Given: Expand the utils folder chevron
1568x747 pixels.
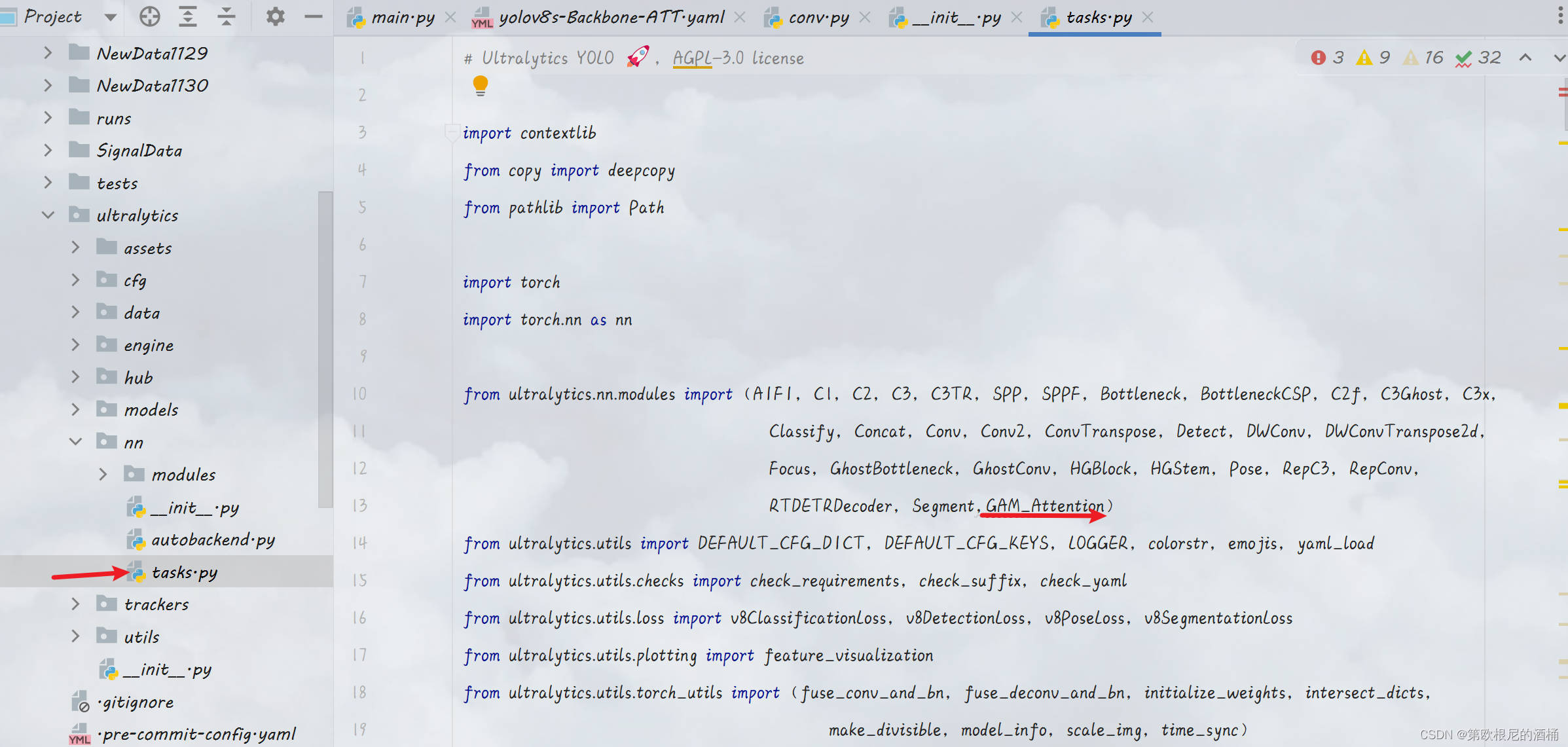Looking at the screenshot, I should [x=75, y=636].
